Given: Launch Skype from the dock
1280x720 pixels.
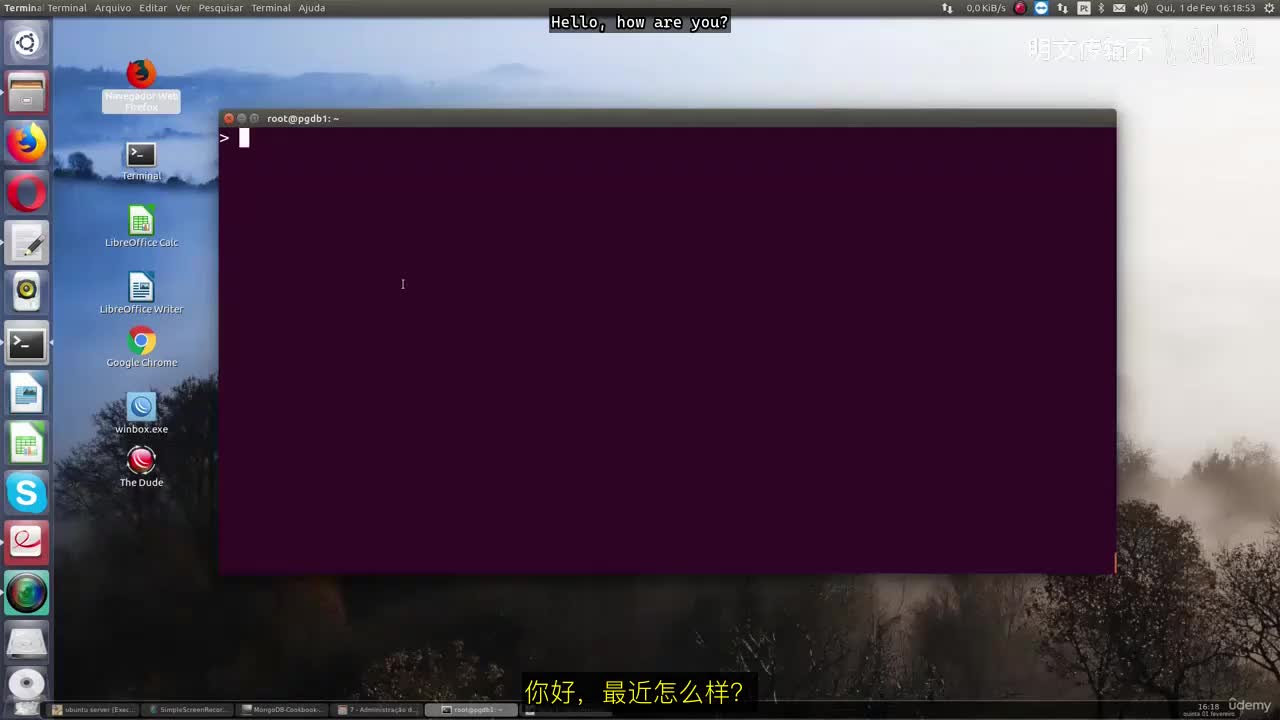Looking at the screenshot, I should (26, 493).
